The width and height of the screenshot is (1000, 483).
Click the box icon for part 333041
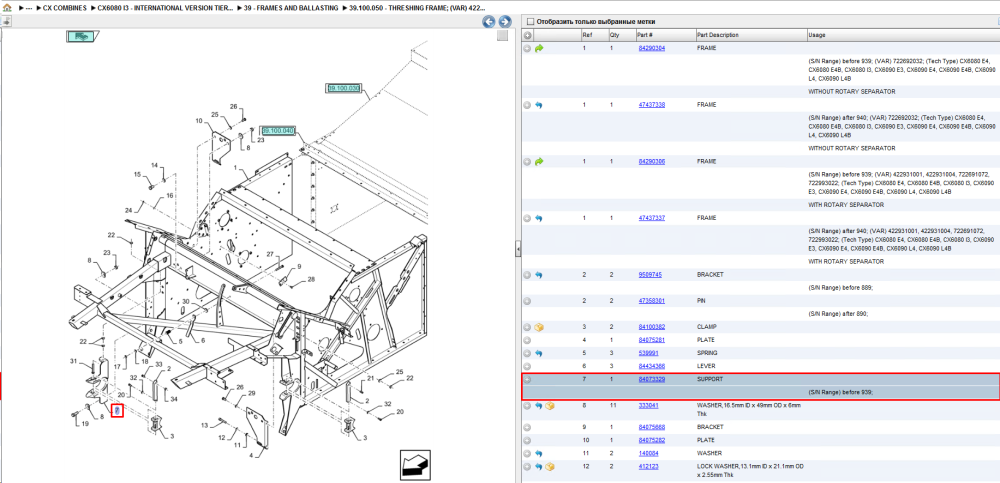(x=550, y=406)
